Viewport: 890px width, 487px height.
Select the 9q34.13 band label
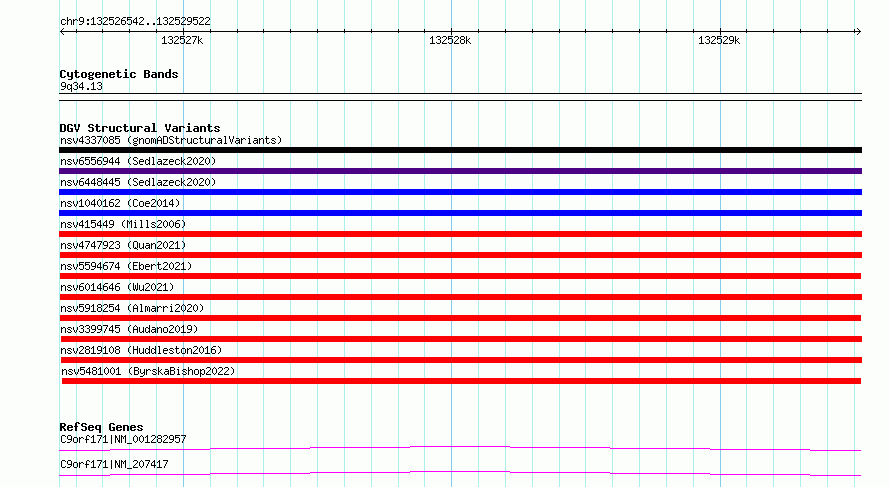click(x=81, y=86)
